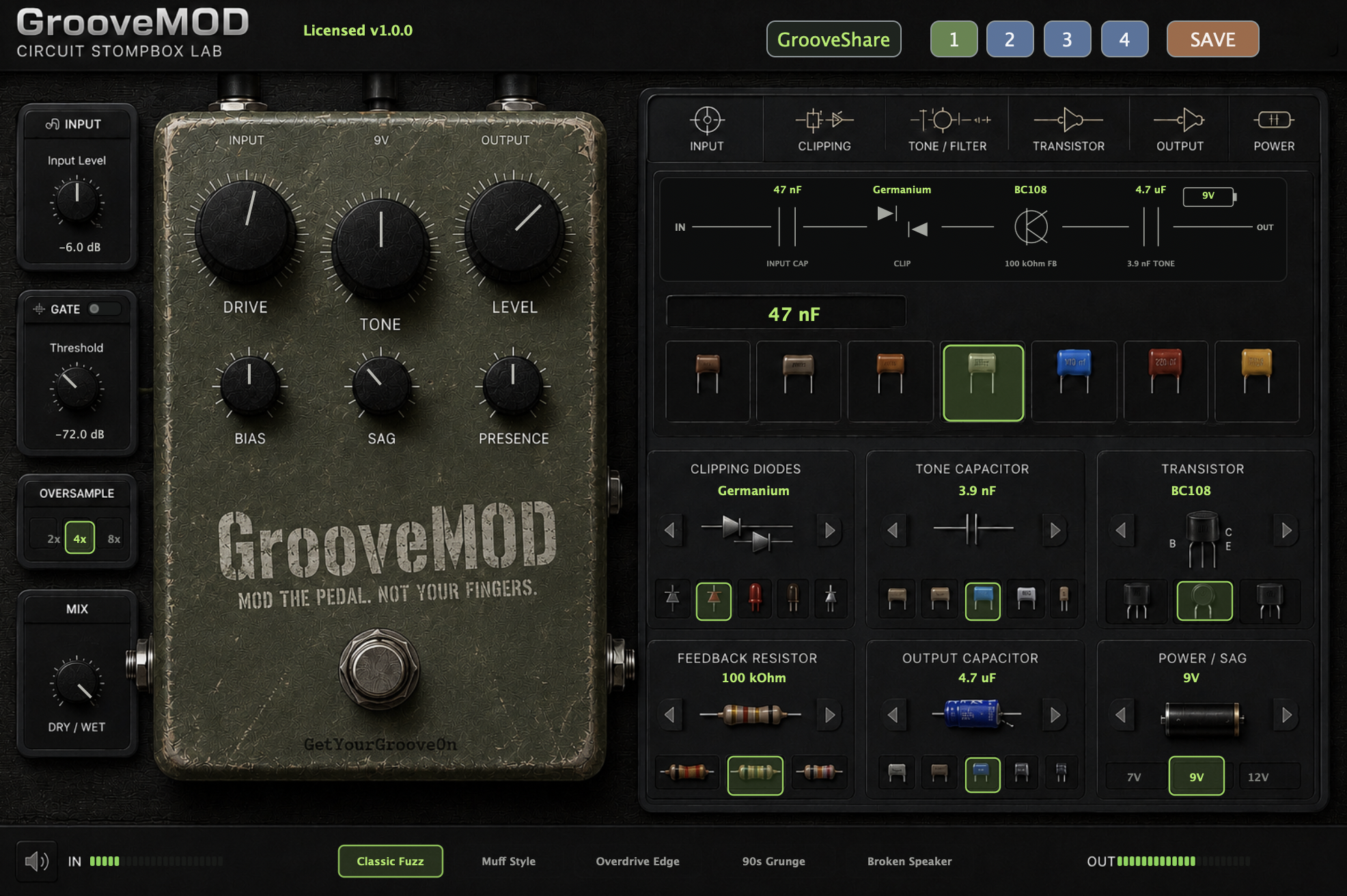Pick the first feedback resistor thumbnail
This screenshot has height=896, width=1347.
pos(687,774)
